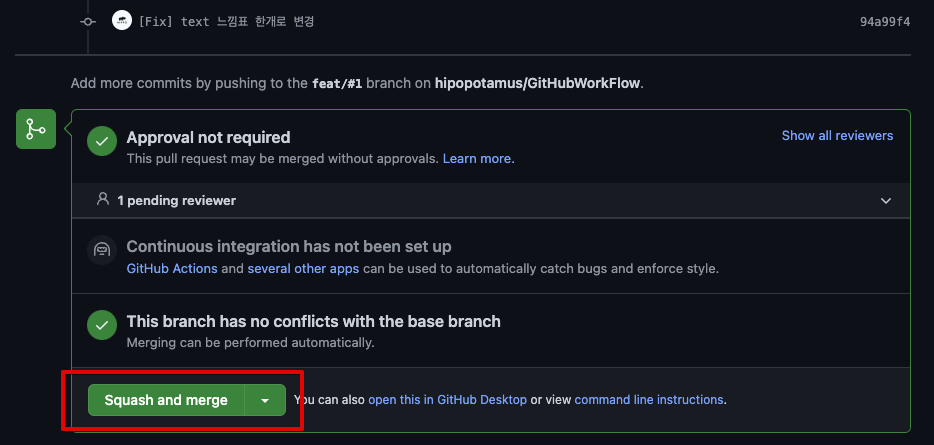Click the Approval not required check icon
Screen dimensions: 934x445
coord(102,142)
